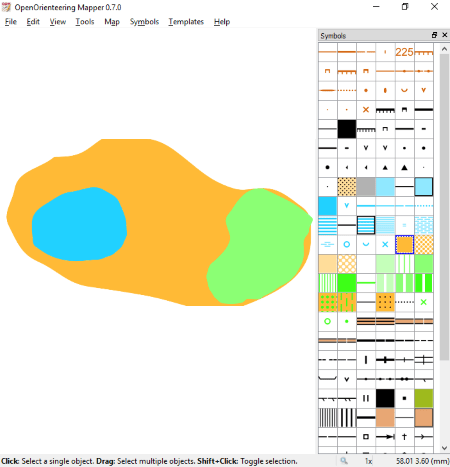Open the Map menu

pos(112,22)
